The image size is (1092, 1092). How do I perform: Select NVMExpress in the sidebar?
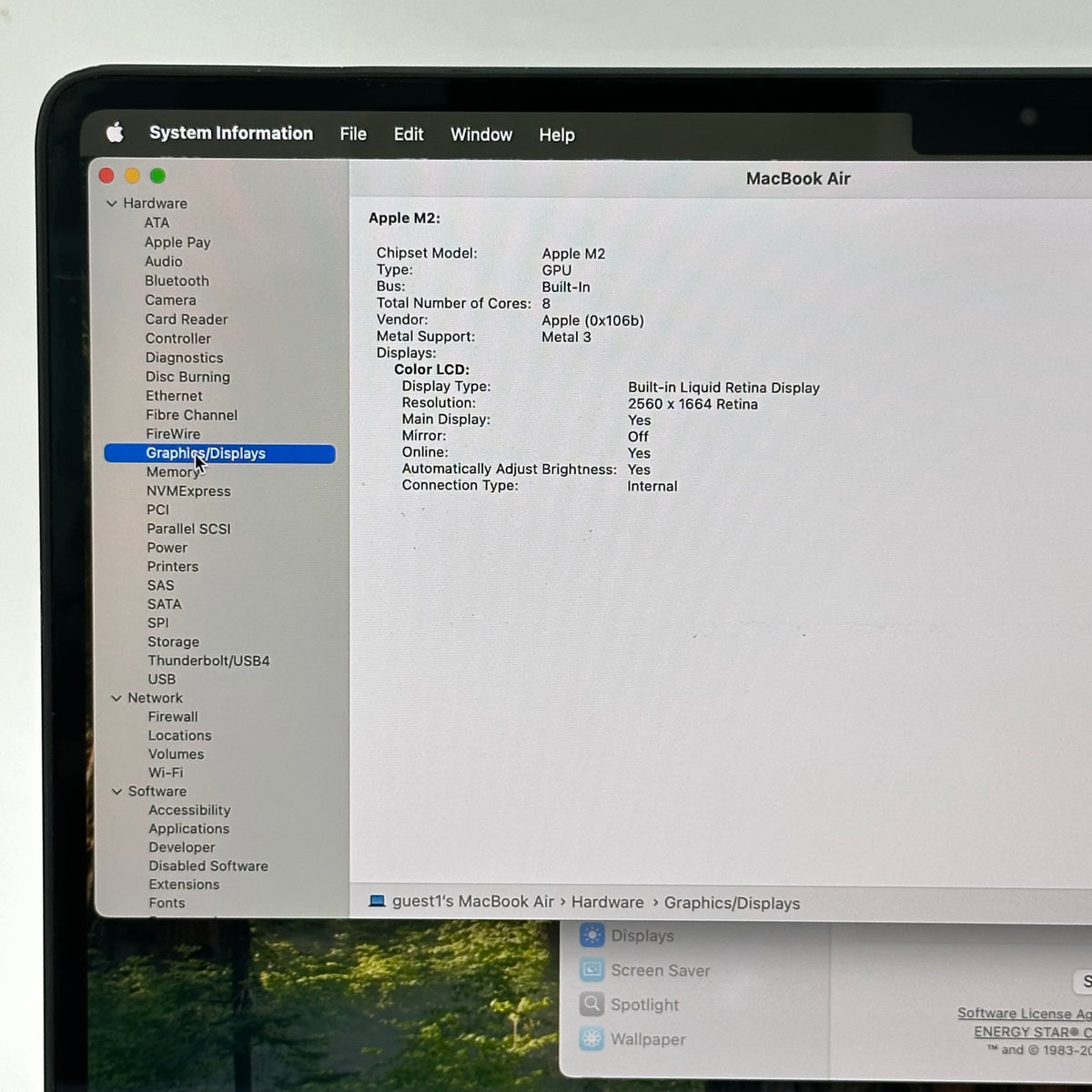click(188, 491)
